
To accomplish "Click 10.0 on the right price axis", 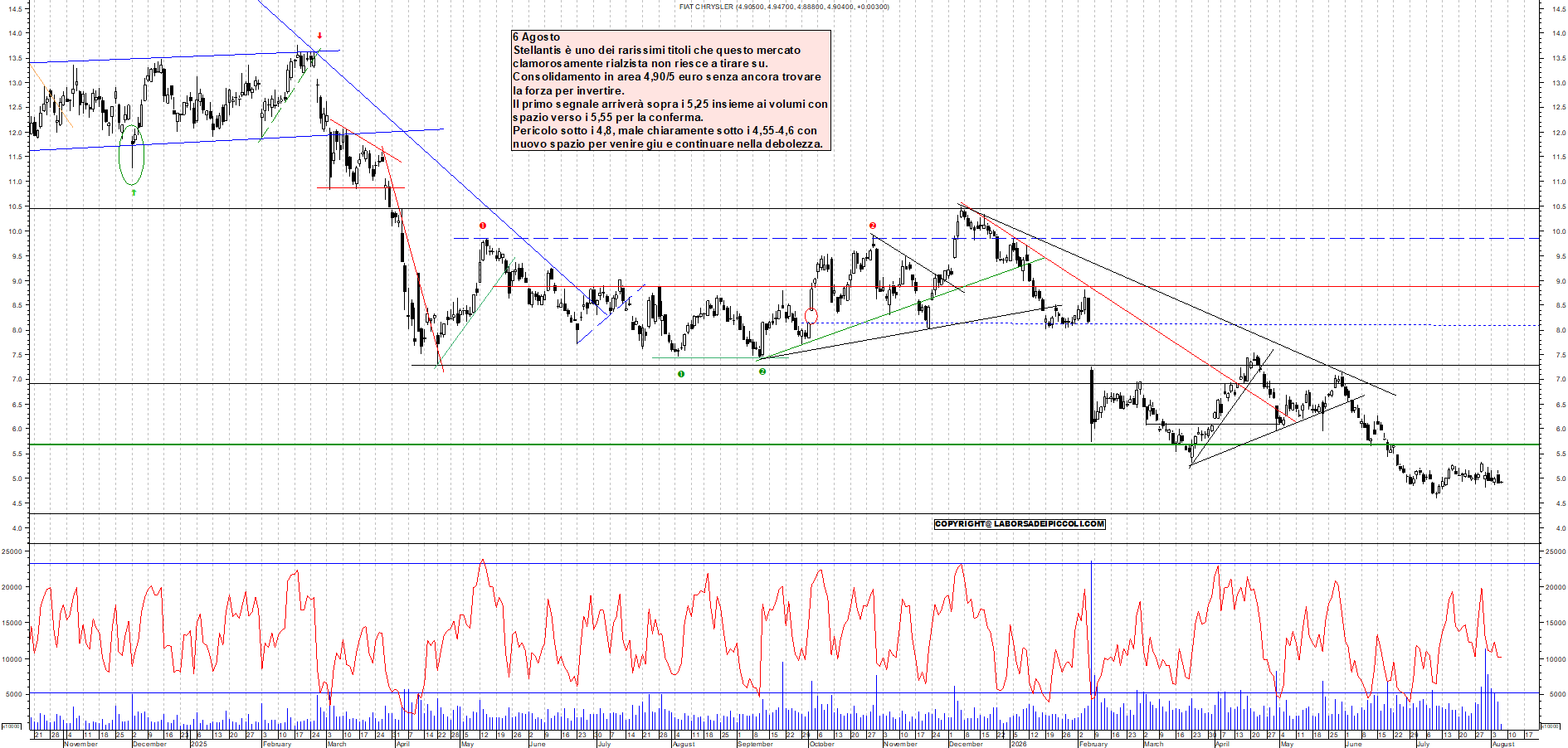I will [x=1559, y=232].
